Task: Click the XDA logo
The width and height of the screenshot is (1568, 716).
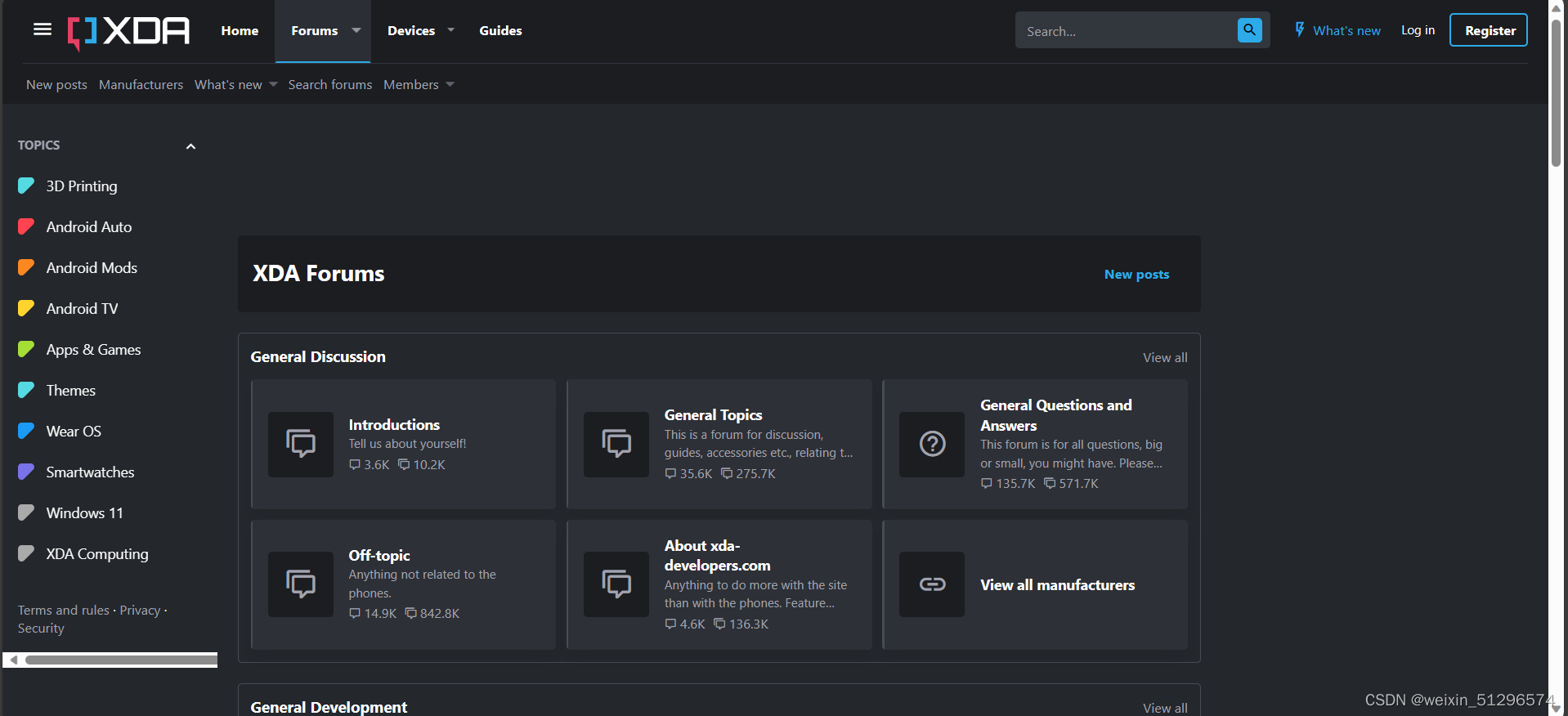Action: [128, 32]
